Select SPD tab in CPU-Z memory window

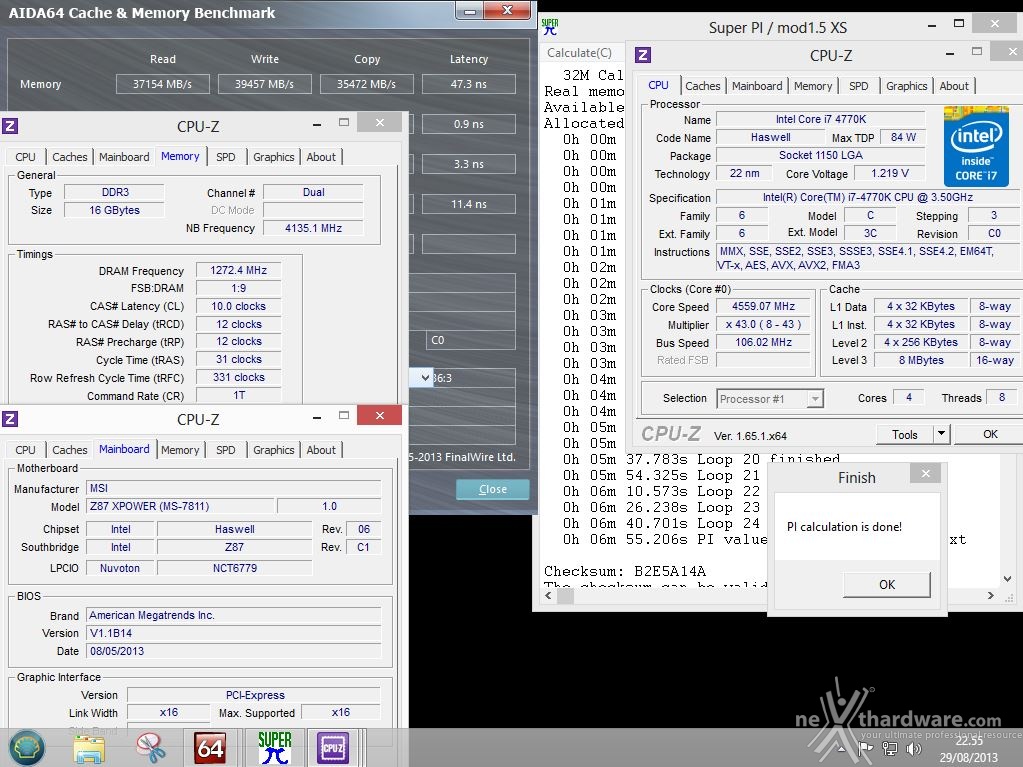(226, 157)
